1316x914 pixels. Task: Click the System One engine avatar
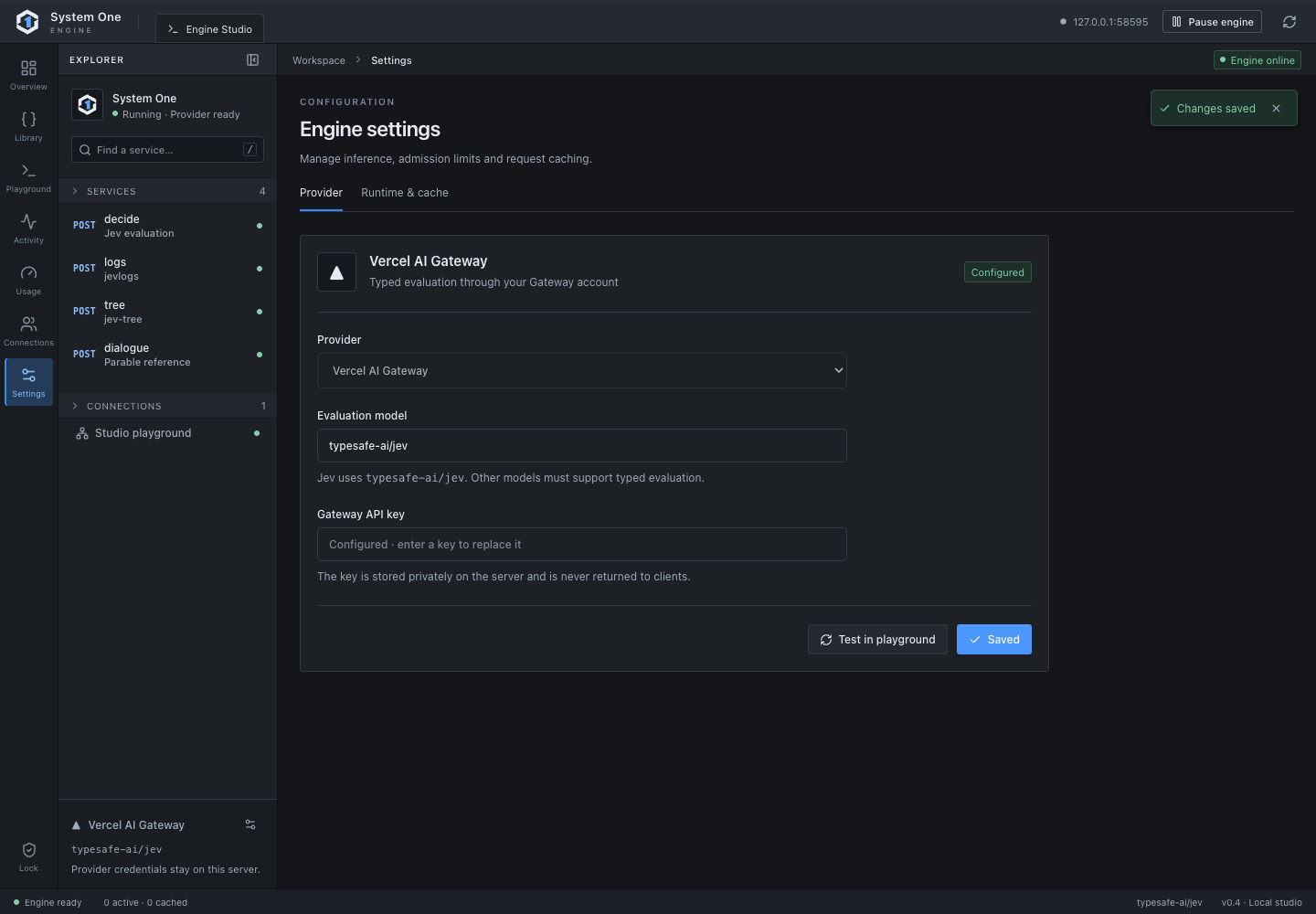[88, 105]
